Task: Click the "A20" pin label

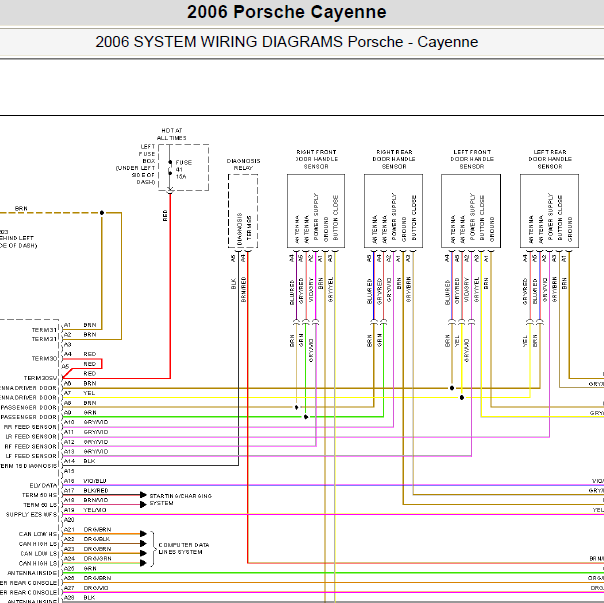Action: pos(69,520)
